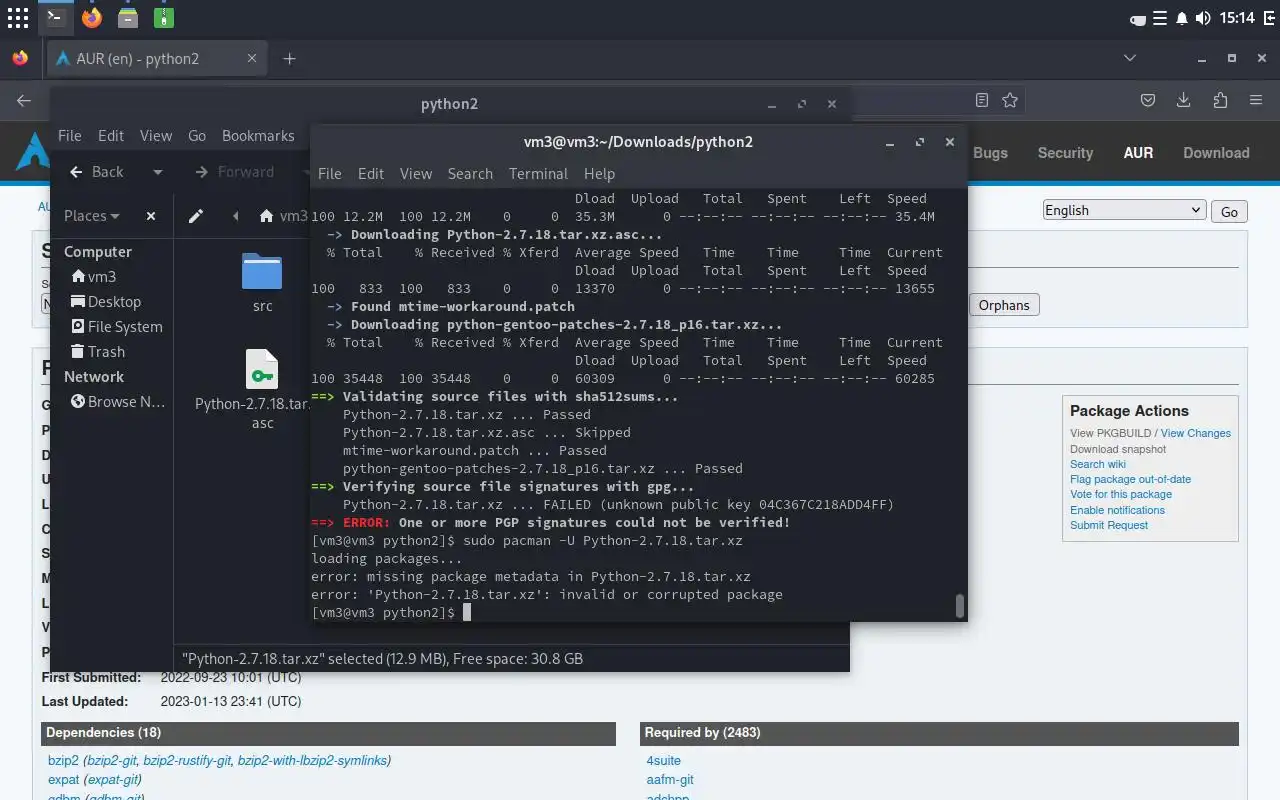Open the file manager Bookmarks menu
The height and width of the screenshot is (800, 1280).
[258, 136]
